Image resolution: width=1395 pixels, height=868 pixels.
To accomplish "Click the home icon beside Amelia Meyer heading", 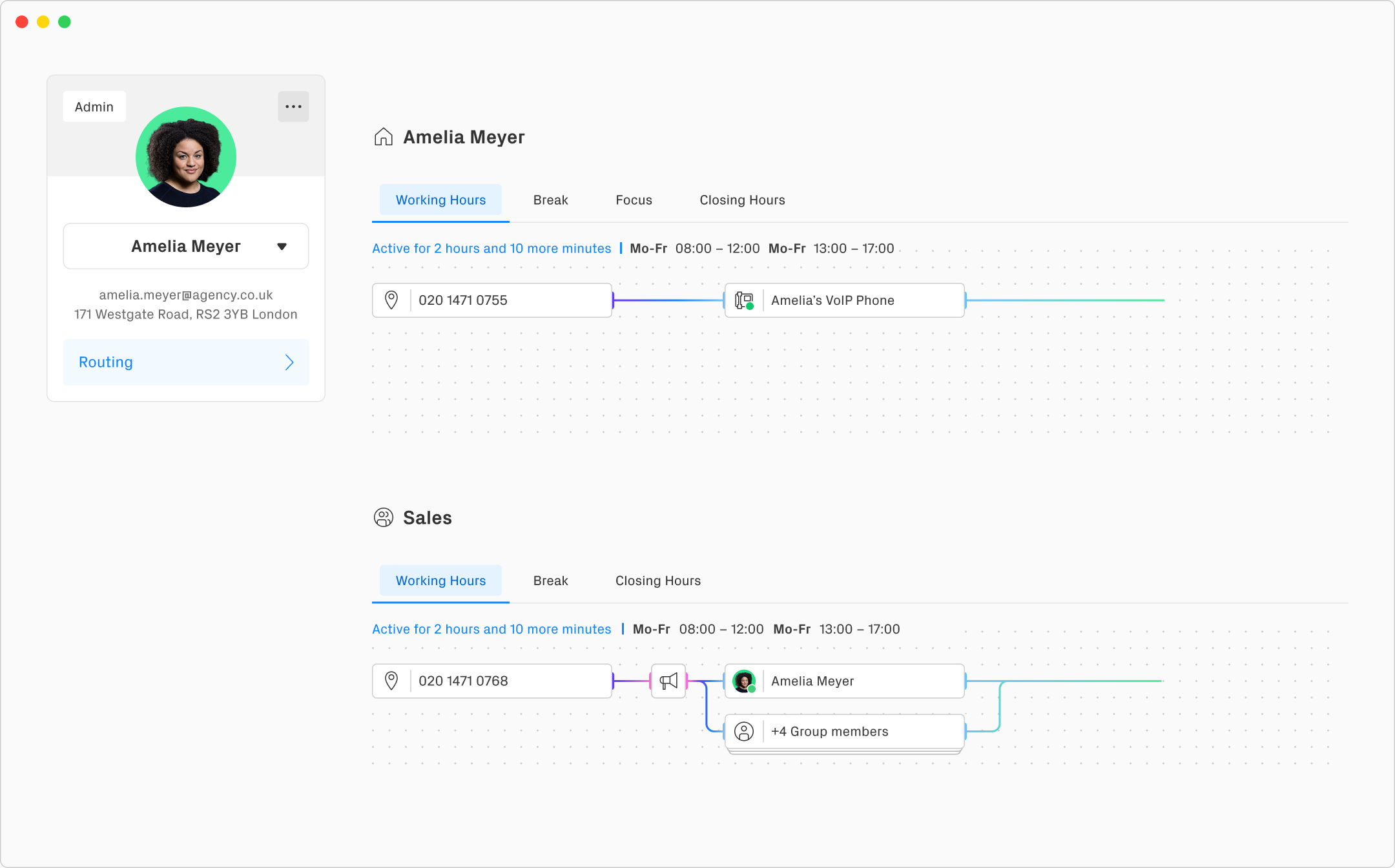I will coord(384,137).
